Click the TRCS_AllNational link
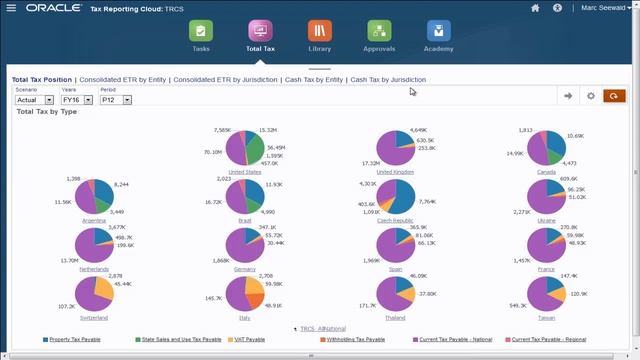Viewport: 640px width, 360px height. 323,329
